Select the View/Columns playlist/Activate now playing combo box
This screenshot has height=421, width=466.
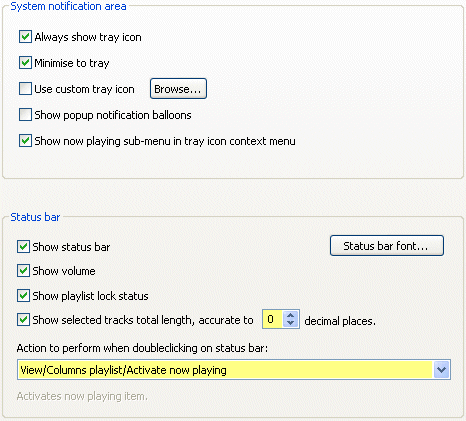coord(234,369)
